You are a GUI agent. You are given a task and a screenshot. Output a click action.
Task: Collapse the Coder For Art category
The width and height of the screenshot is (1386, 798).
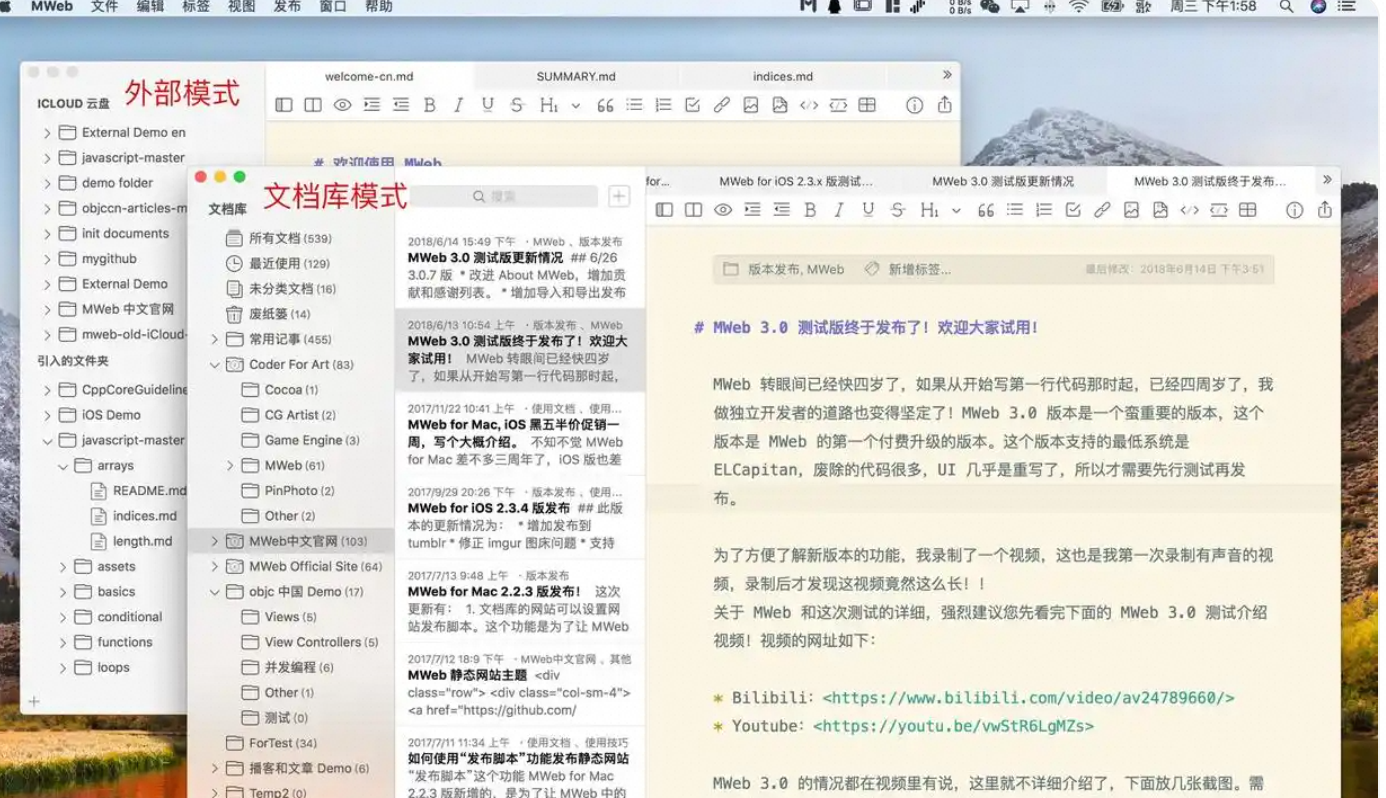(214, 365)
